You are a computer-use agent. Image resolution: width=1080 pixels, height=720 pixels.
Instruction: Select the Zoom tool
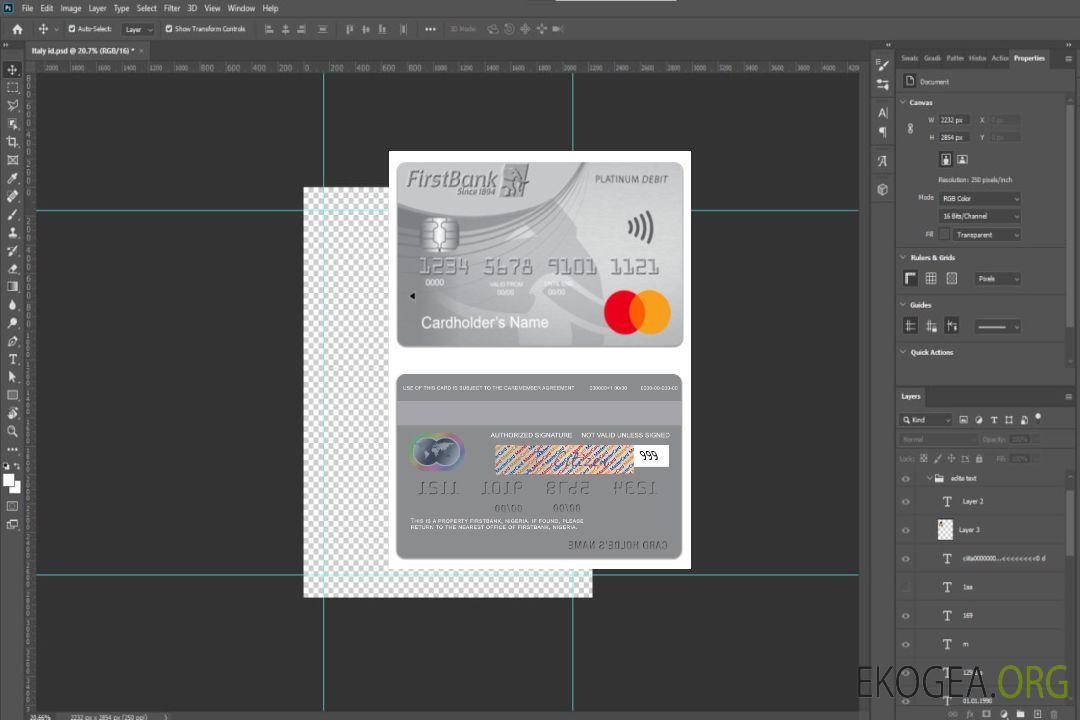[x=12, y=431]
